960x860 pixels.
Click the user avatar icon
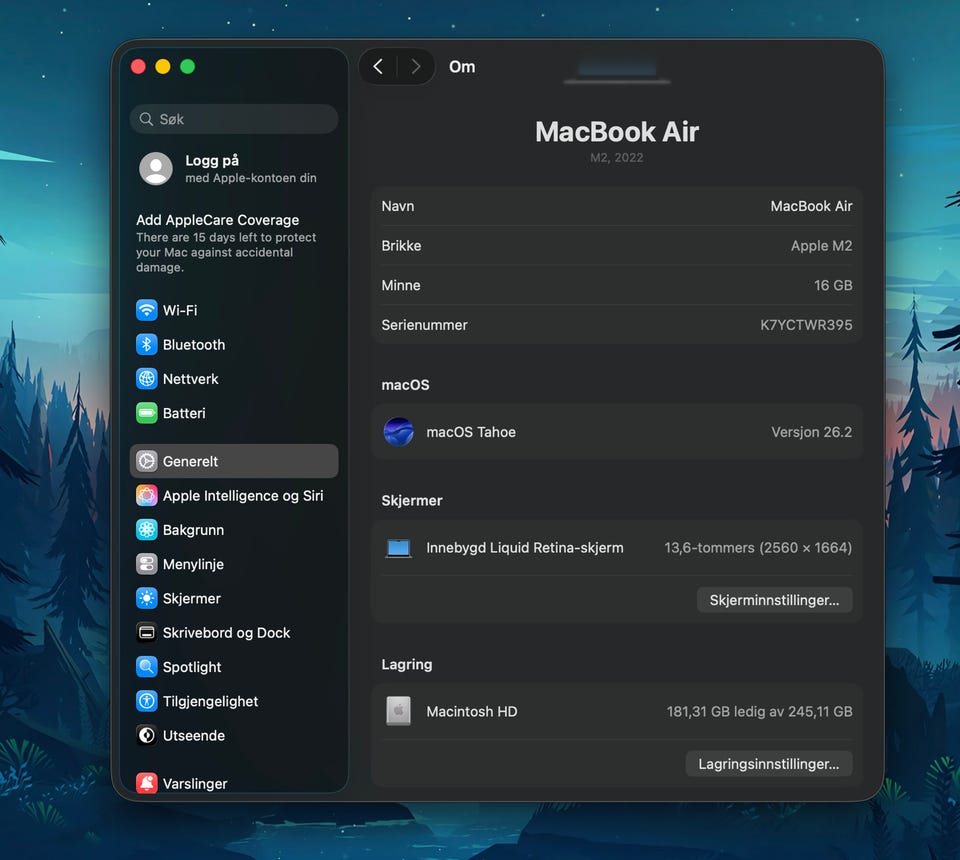coord(156,168)
